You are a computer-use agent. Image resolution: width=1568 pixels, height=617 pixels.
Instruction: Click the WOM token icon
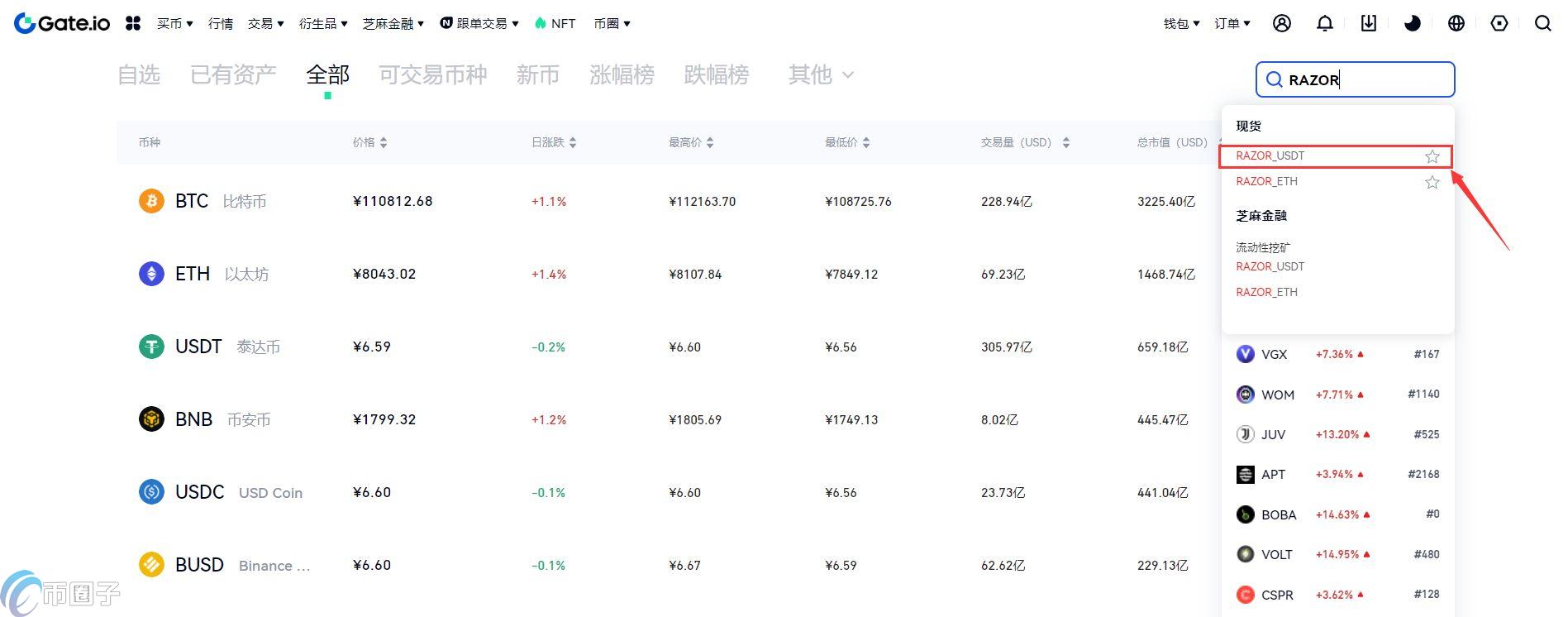(x=1245, y=395)
